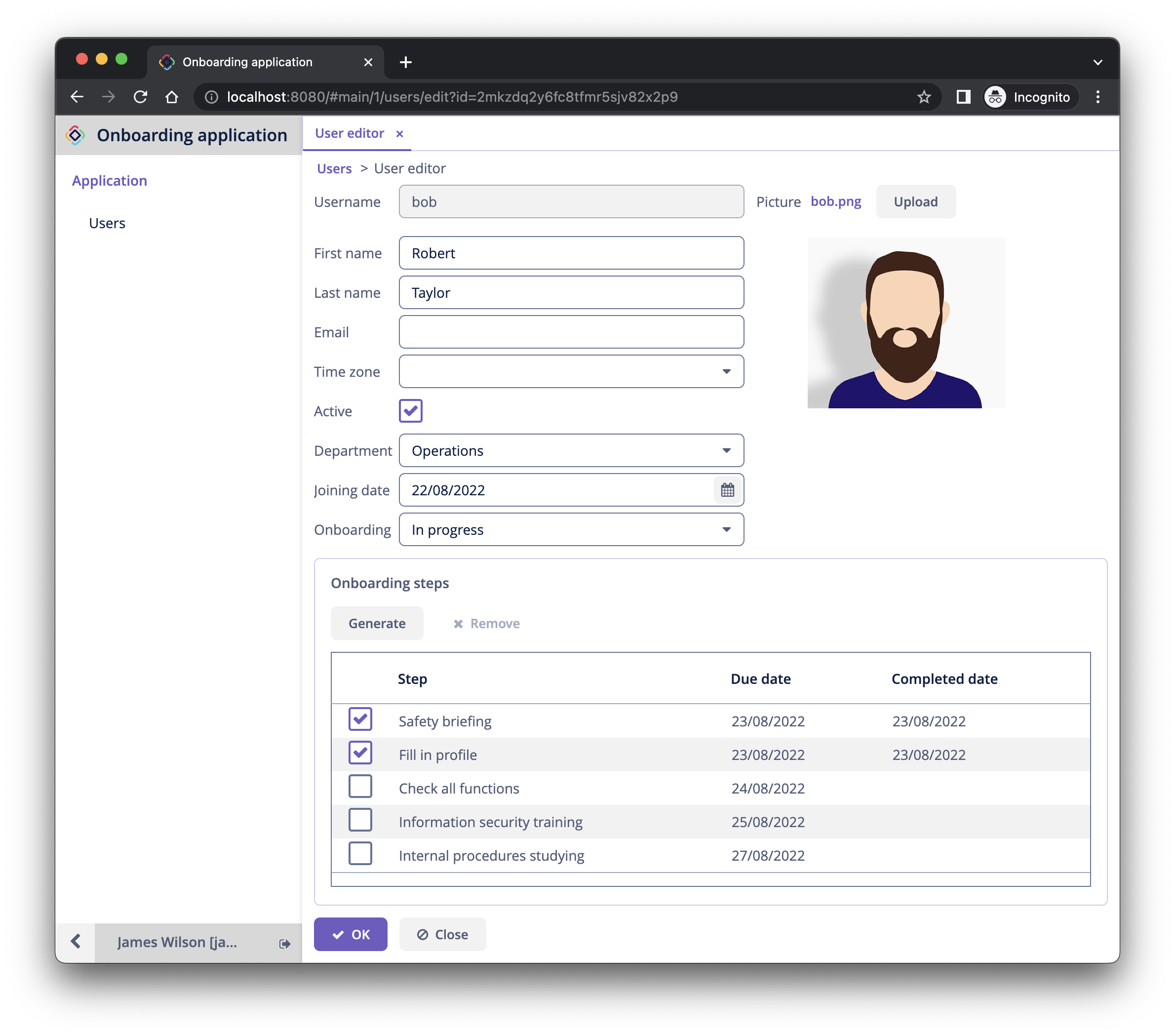The width and height of the screenshot is (1175, 1036).
Task: Open a new browser tab
Action: (405, 62)
